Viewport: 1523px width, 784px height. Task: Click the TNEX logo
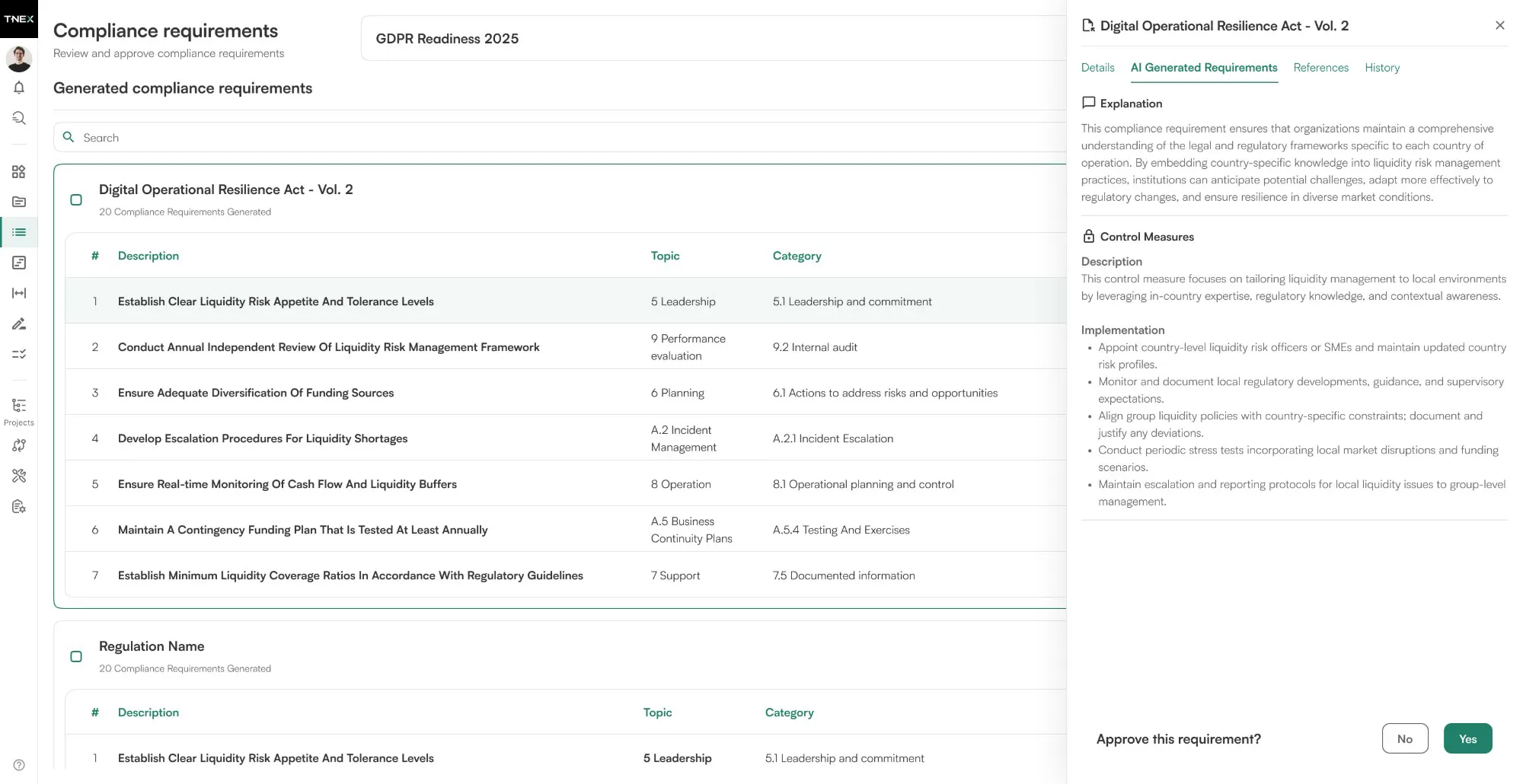tap(19, 19)
